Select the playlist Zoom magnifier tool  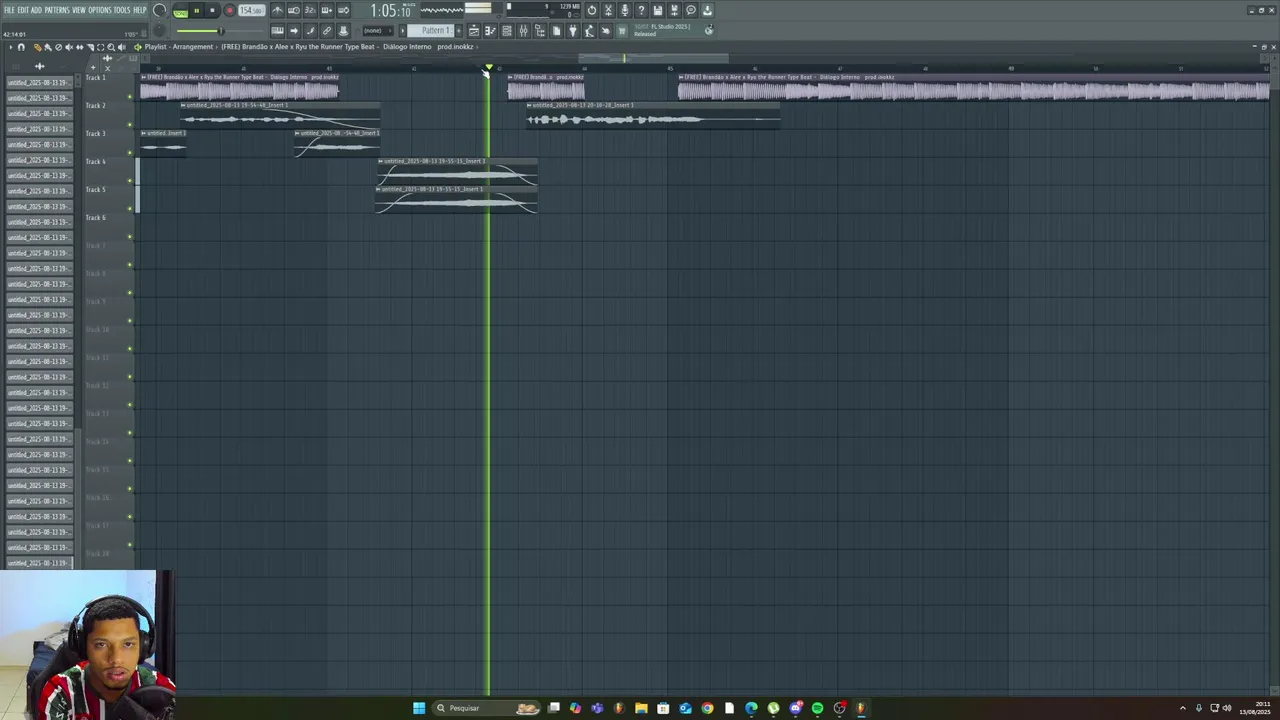(x=111, y=47)
